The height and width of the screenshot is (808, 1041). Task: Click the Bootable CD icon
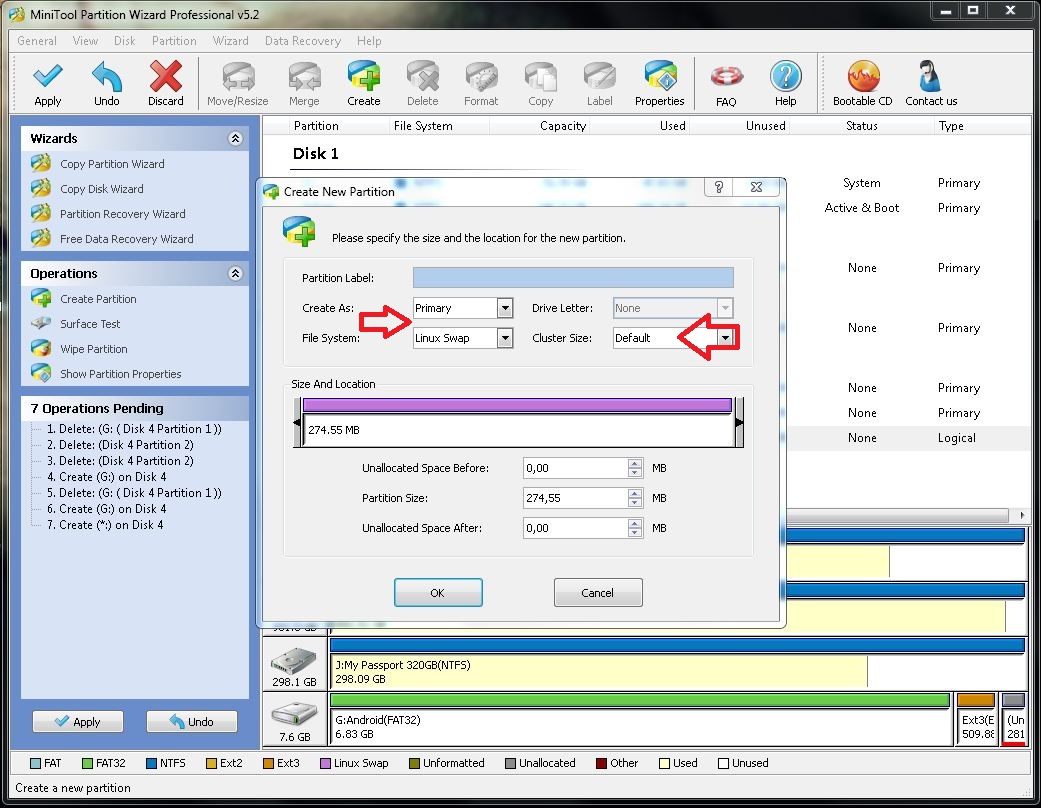(x=863, y=76)
